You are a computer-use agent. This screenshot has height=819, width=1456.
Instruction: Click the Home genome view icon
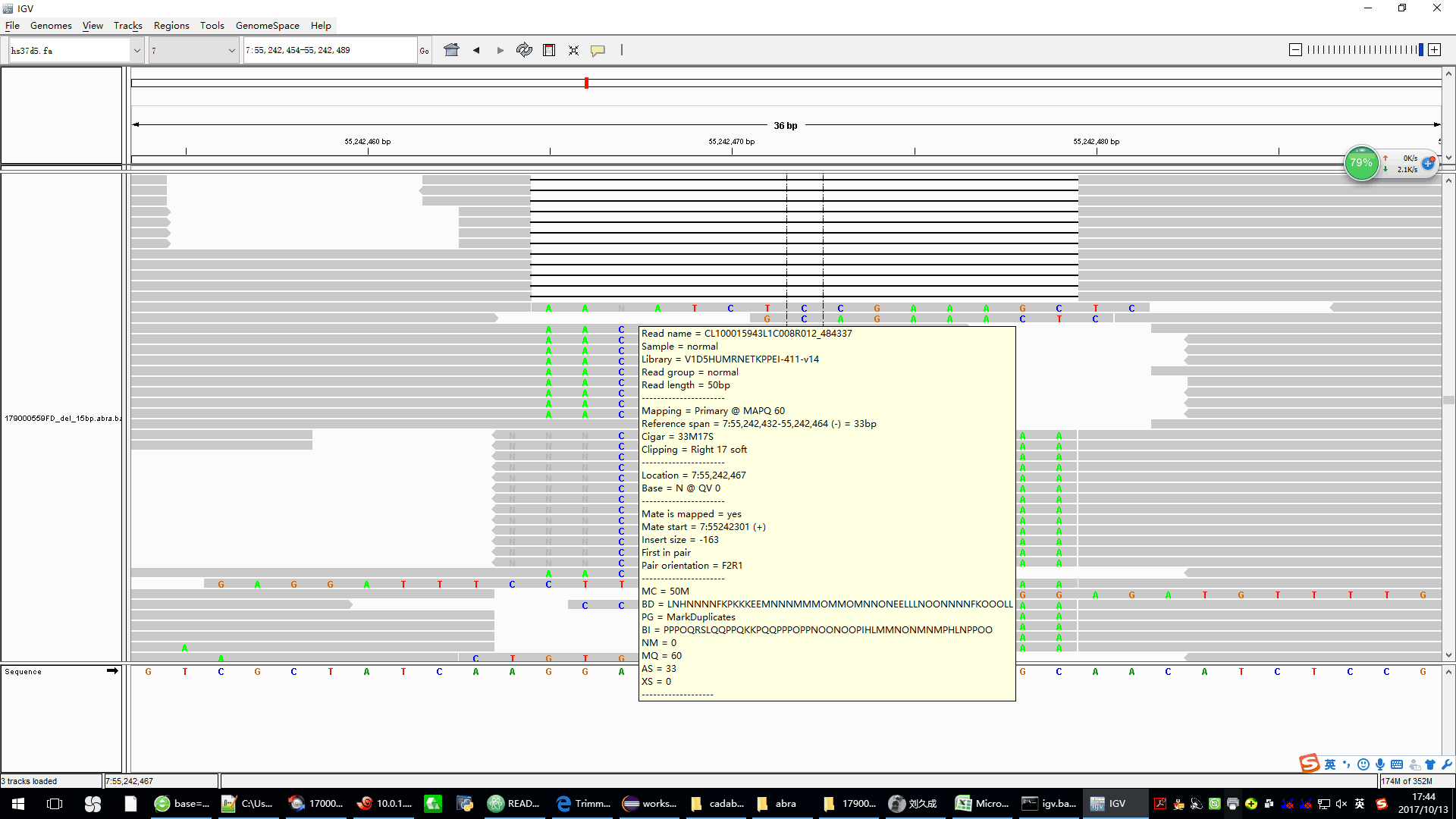(x=451, y=50)
